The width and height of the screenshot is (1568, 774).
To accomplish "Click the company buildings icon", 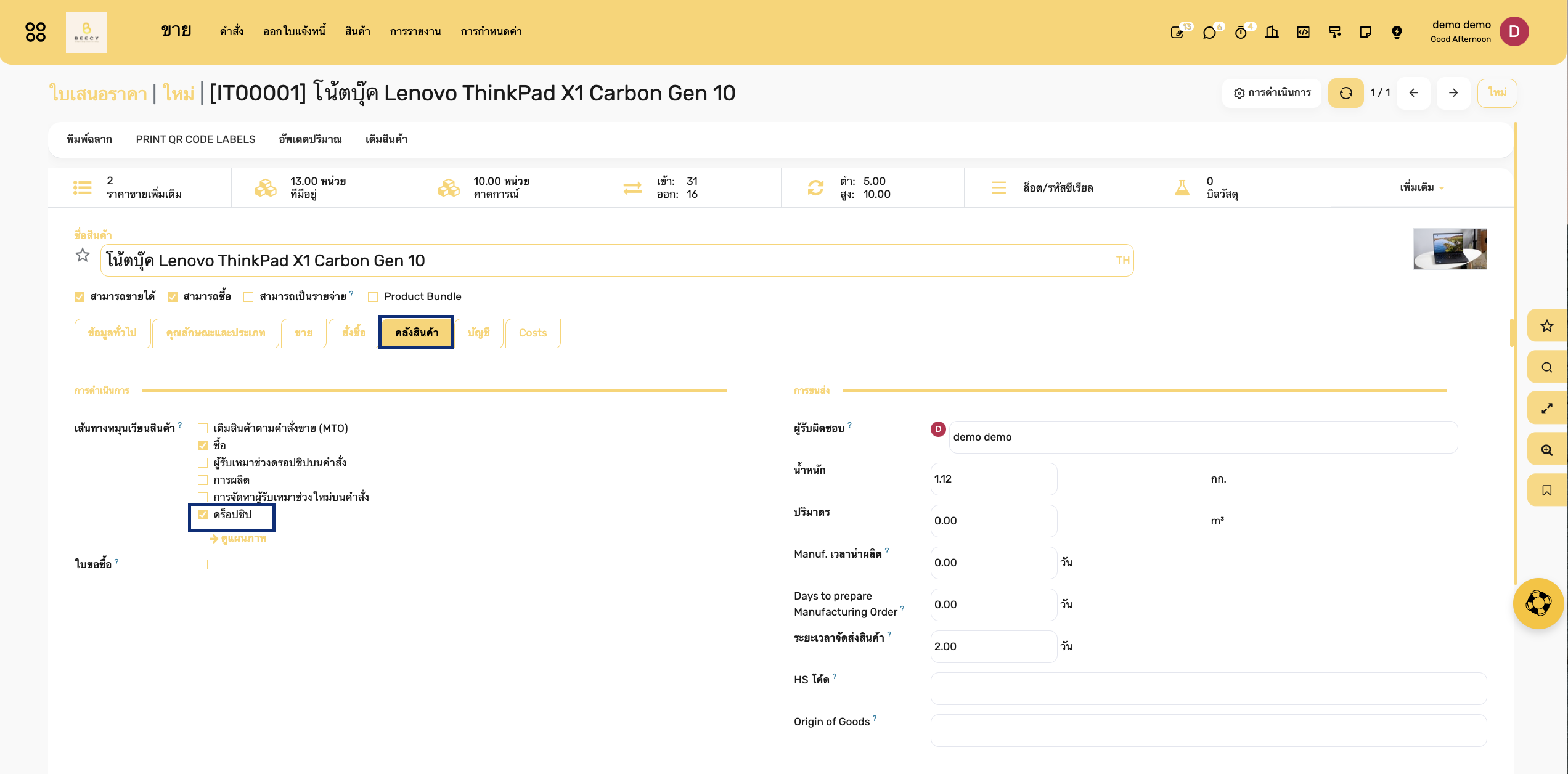I will [1272, 32].
